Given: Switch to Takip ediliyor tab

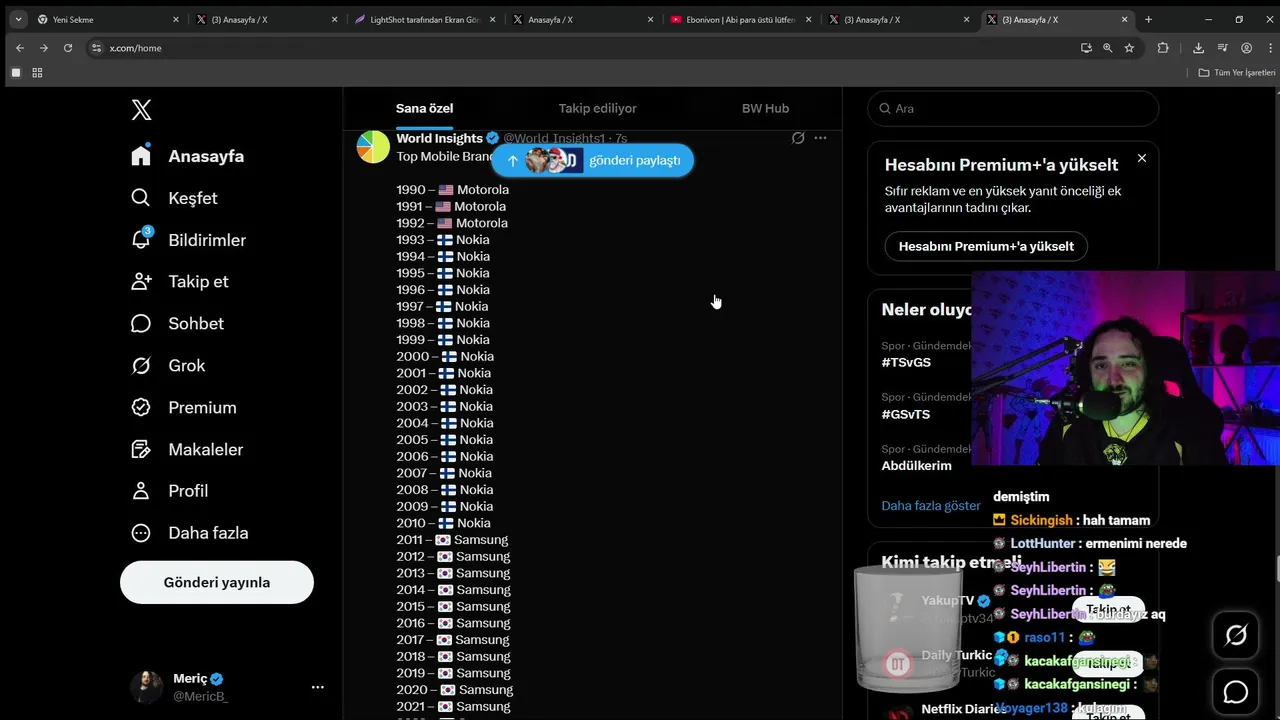Looking at the screenshot, I should [597, 108].
